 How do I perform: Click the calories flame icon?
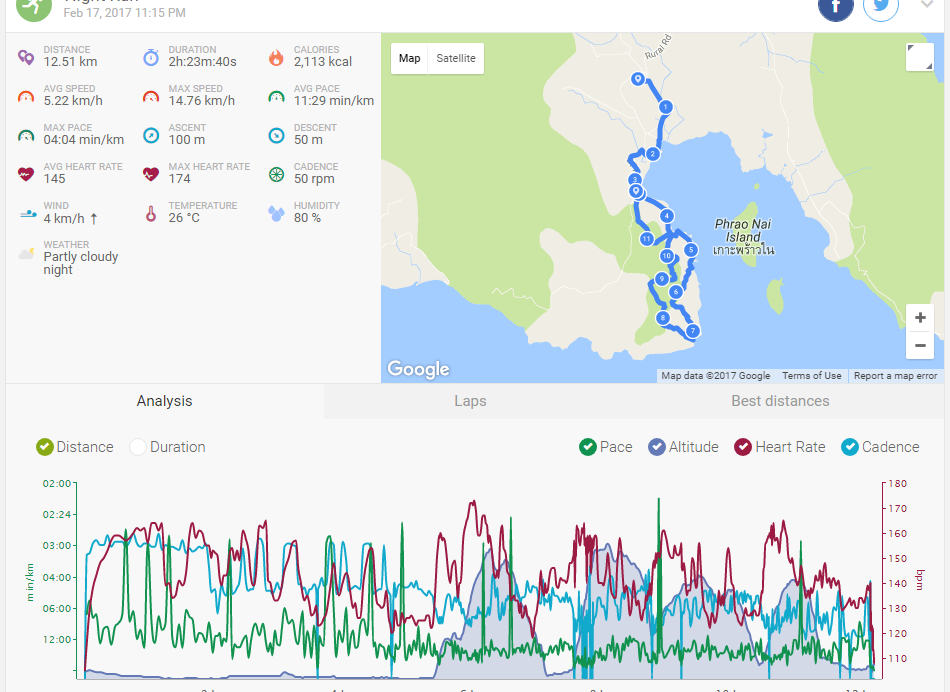(x=276, y=57)
